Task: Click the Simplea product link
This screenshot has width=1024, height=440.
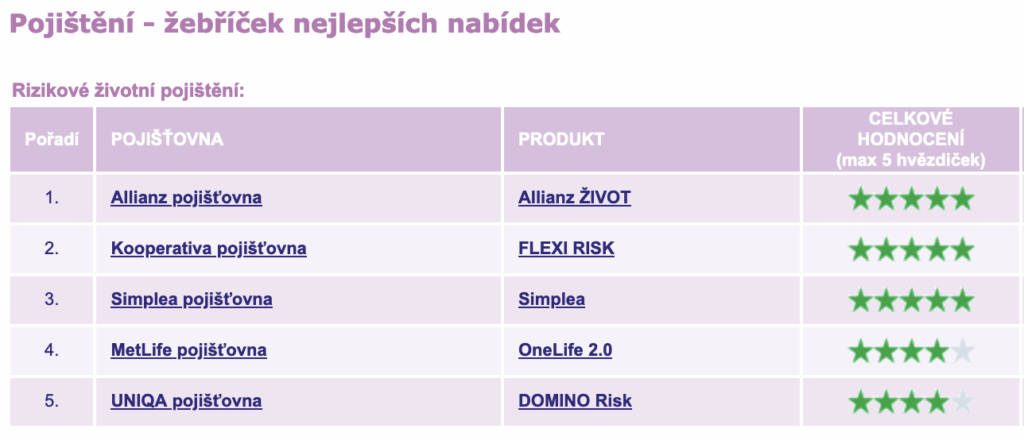Action: tap(551, 299)
